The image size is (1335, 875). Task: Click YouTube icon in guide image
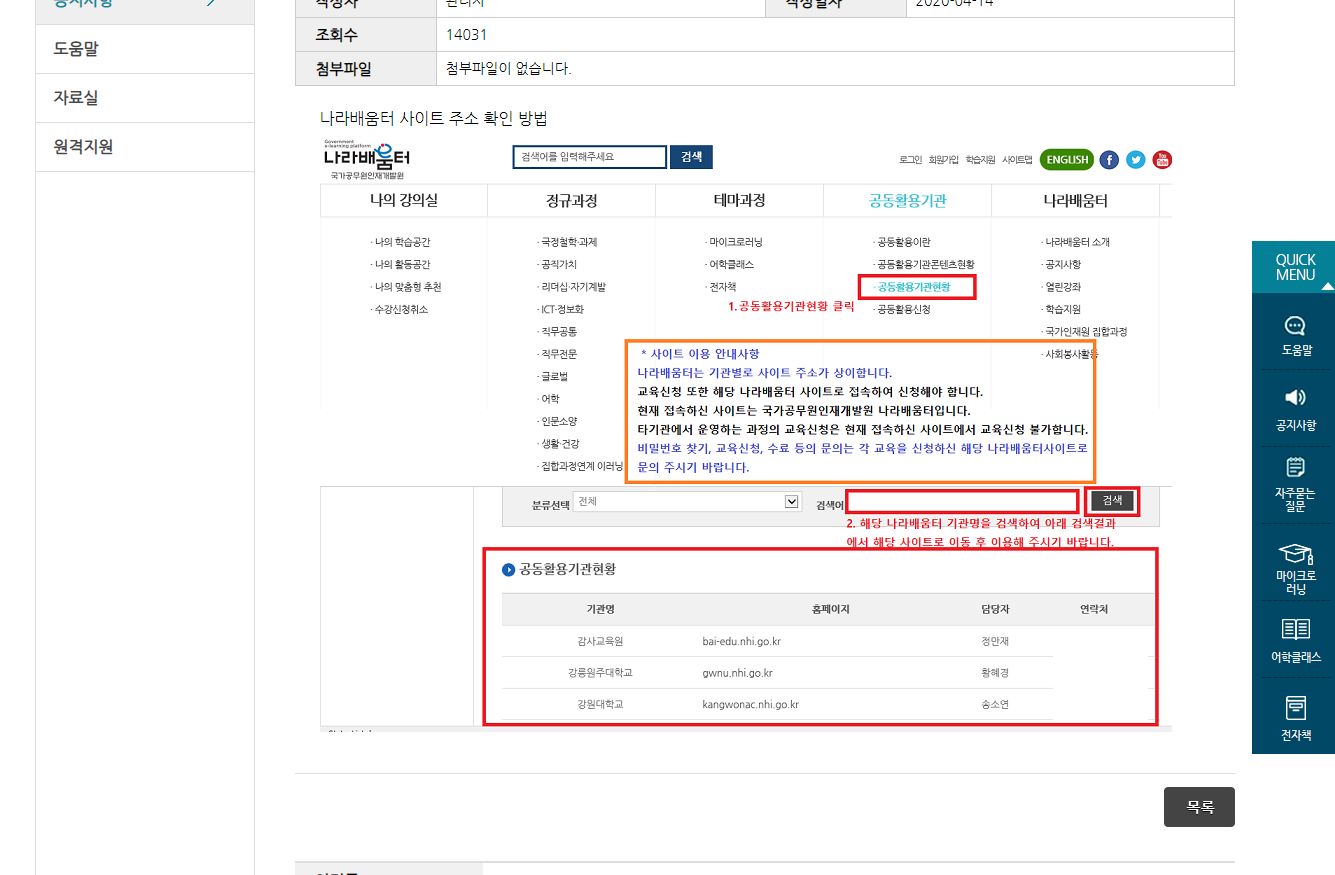(1162, 160)
